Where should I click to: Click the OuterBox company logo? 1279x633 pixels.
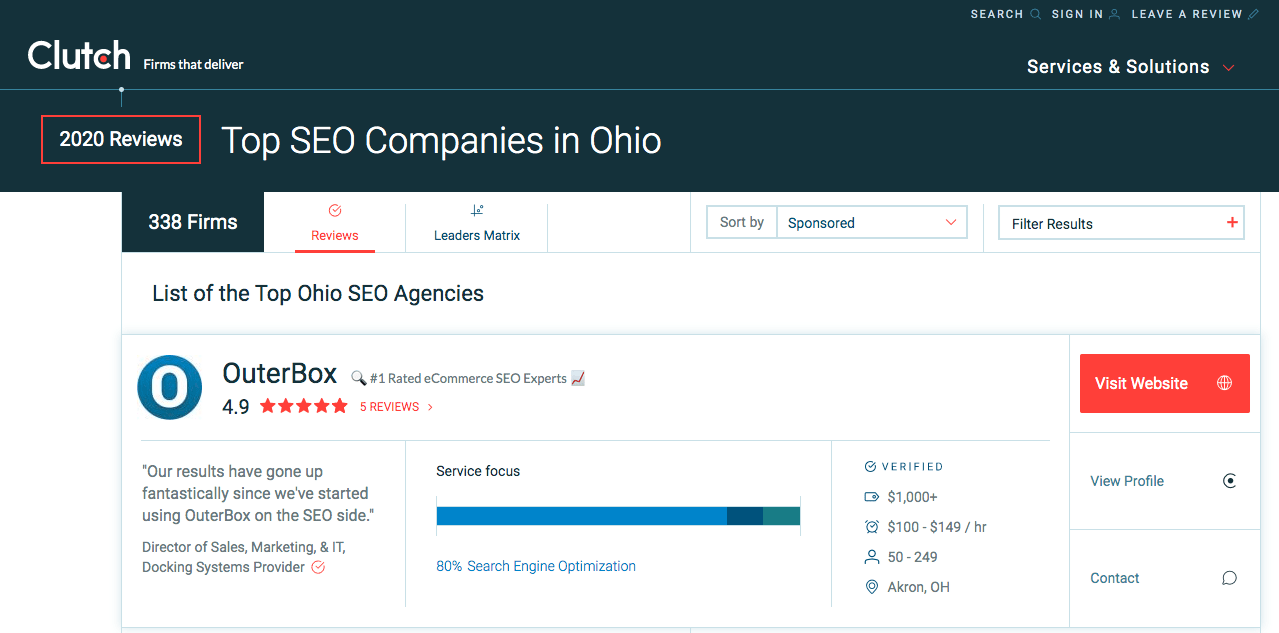169,387
